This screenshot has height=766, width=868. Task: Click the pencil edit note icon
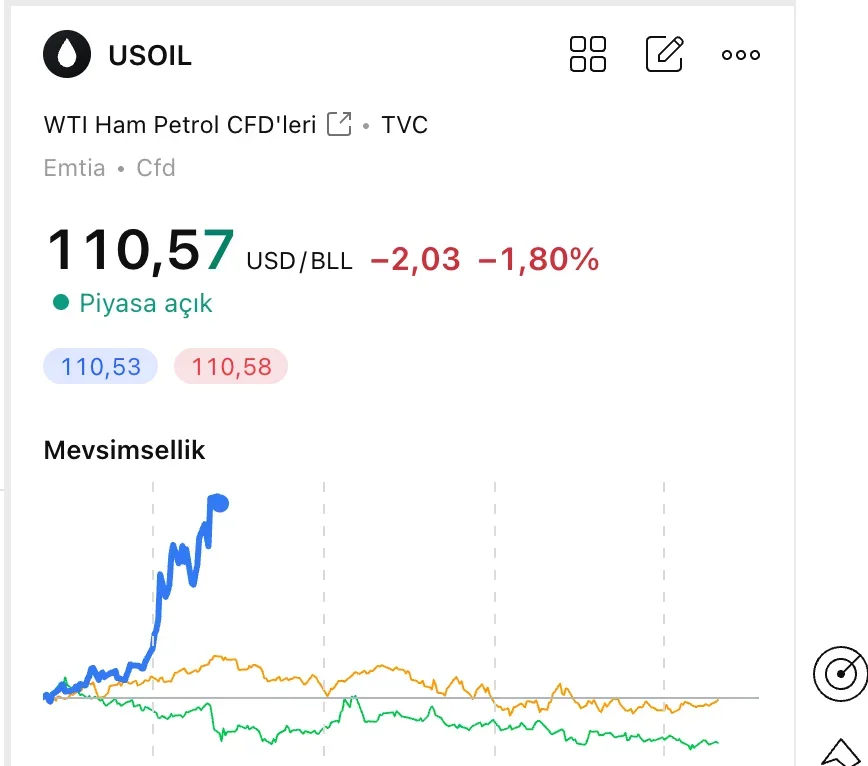(665, 54)
